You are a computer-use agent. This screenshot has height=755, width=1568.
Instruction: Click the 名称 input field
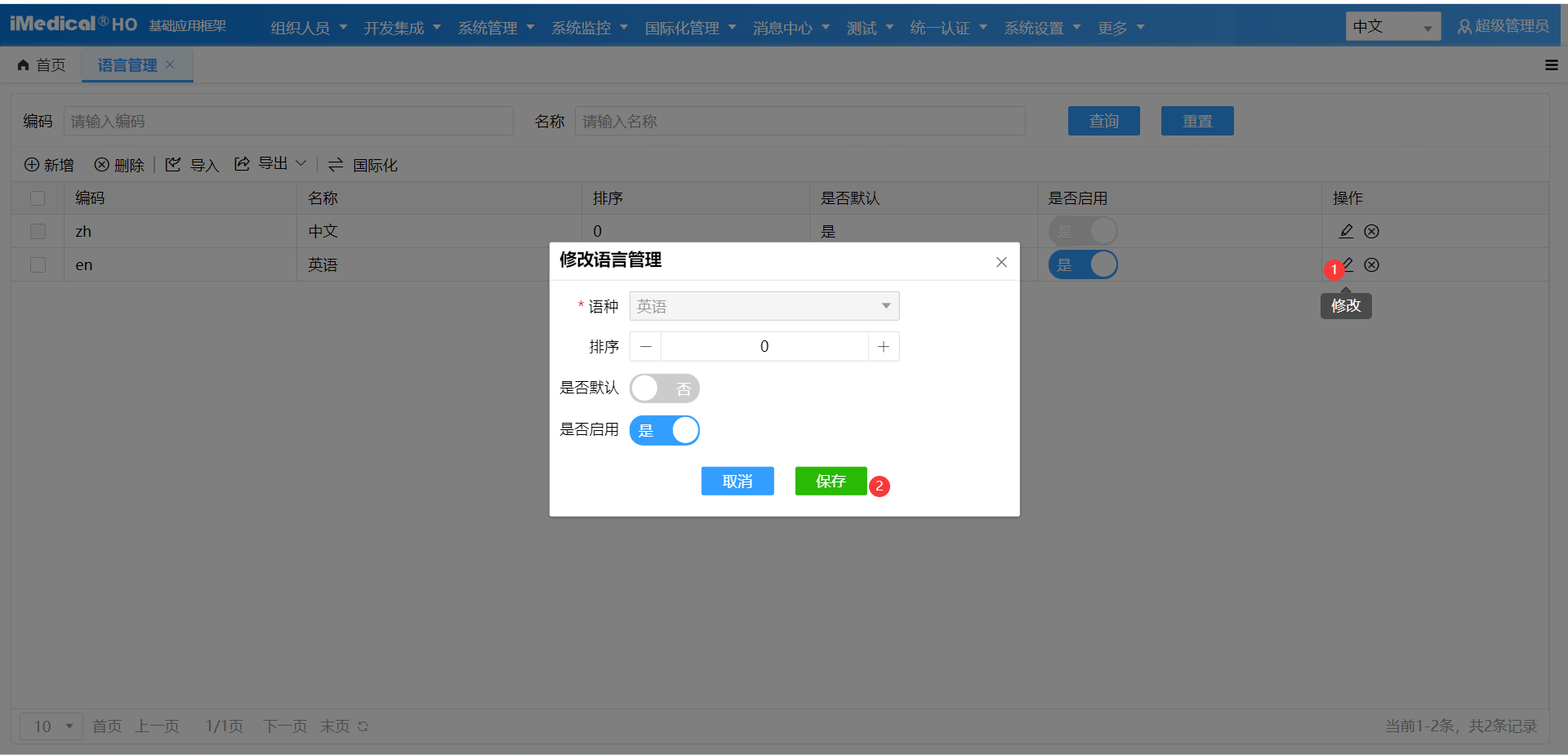pos(800,121)
